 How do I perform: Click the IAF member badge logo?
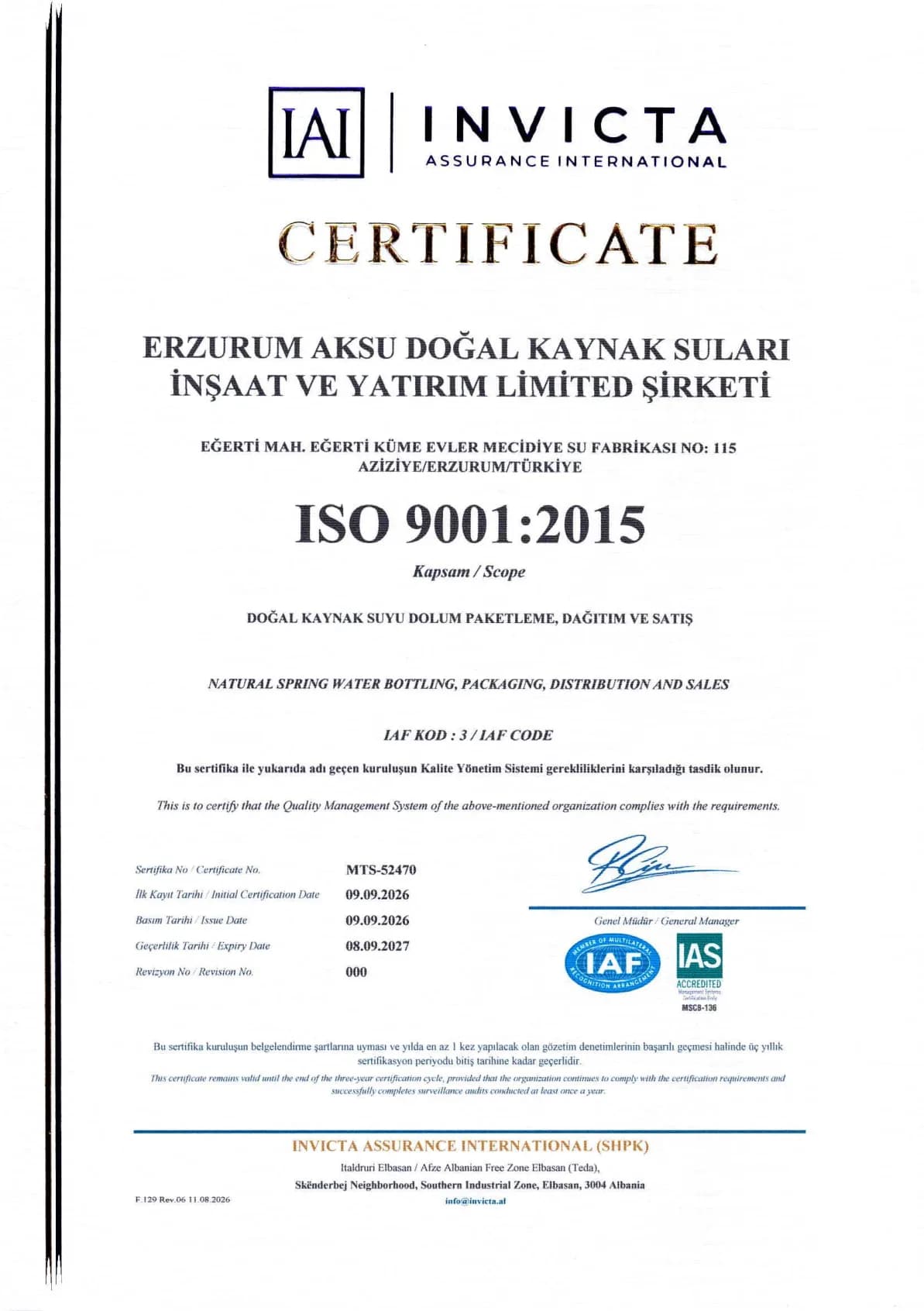point(612,963)
